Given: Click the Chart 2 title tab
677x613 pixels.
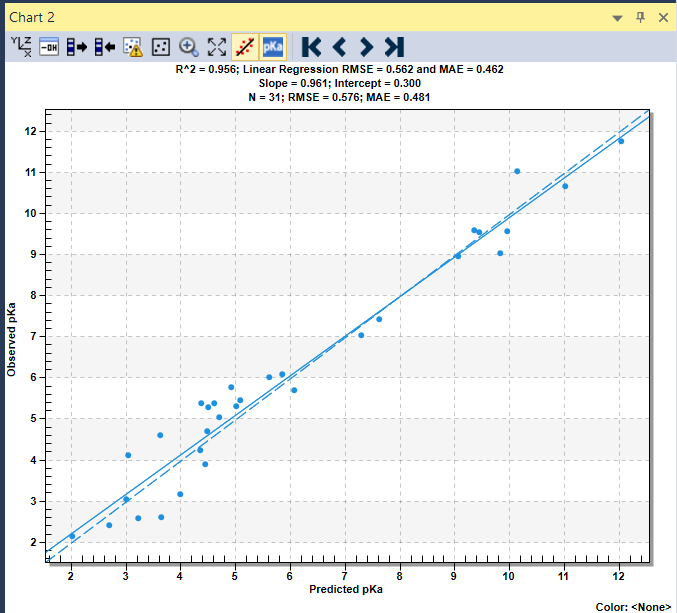Looking at the screenshot, I should pos(32,17).
